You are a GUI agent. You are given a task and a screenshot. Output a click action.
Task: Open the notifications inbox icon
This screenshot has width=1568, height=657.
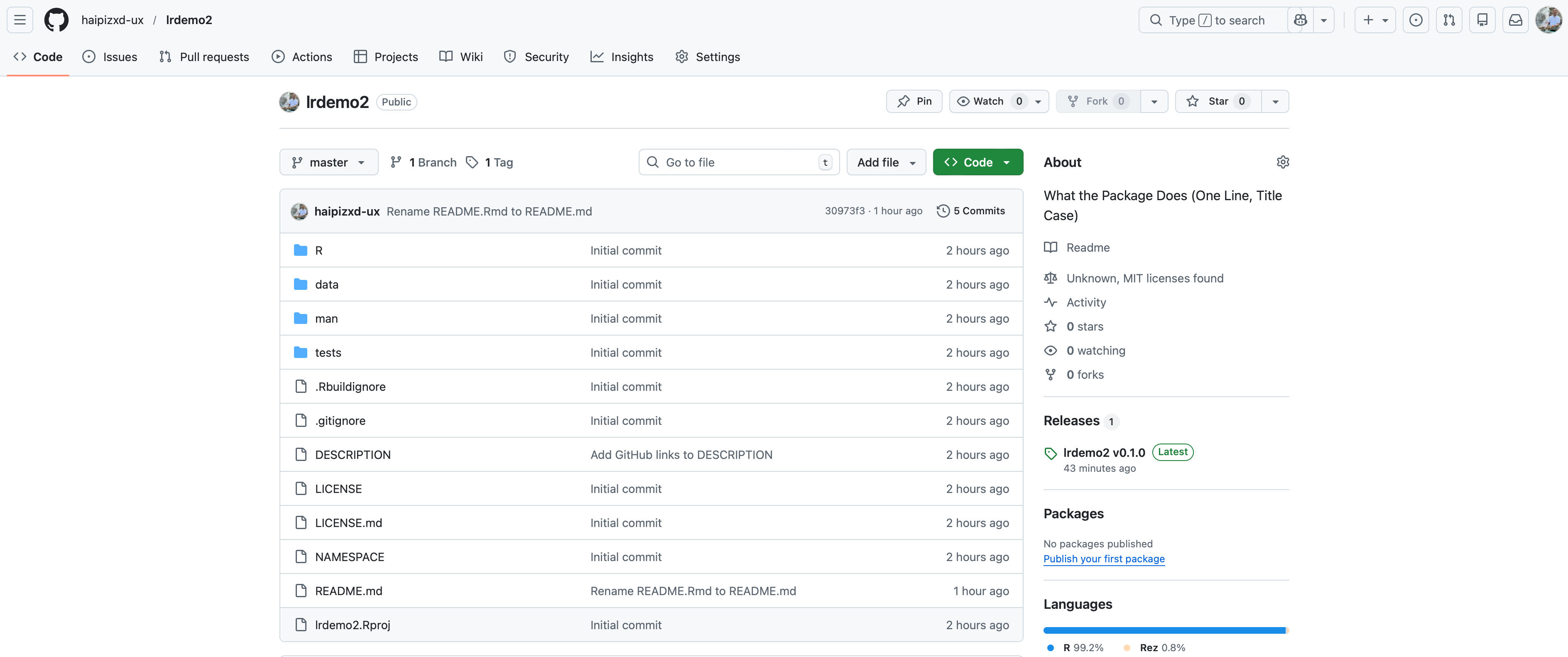point(1515,20)
